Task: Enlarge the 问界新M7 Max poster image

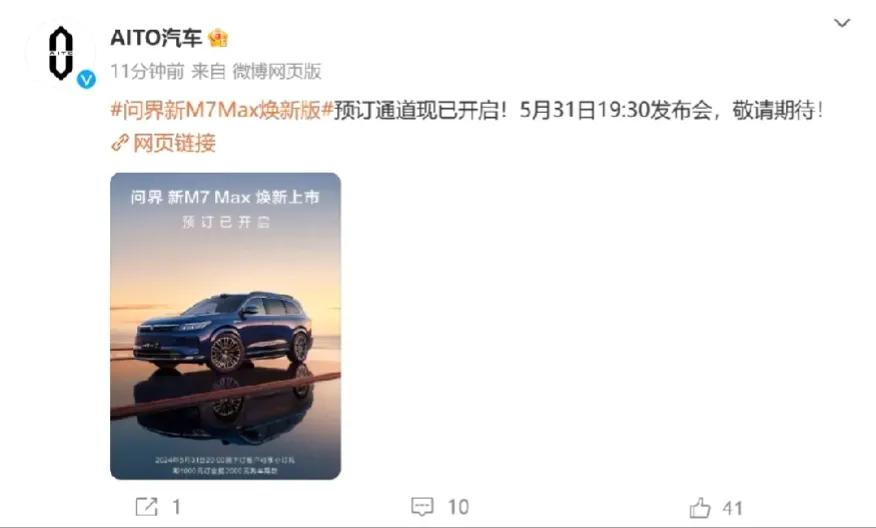Action: point(226,326)
